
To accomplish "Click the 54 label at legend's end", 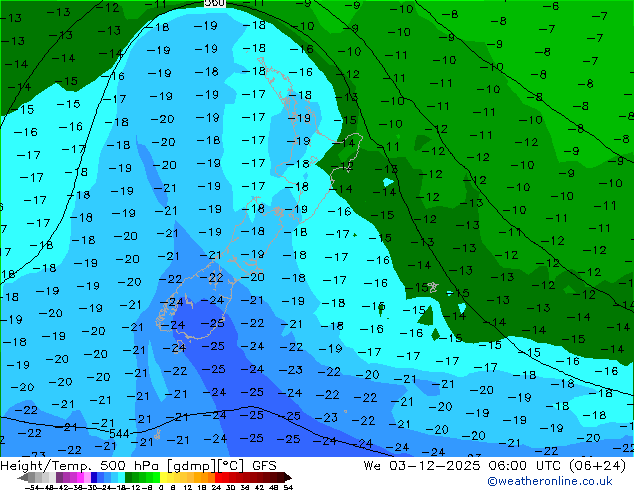I will [288, 487].
